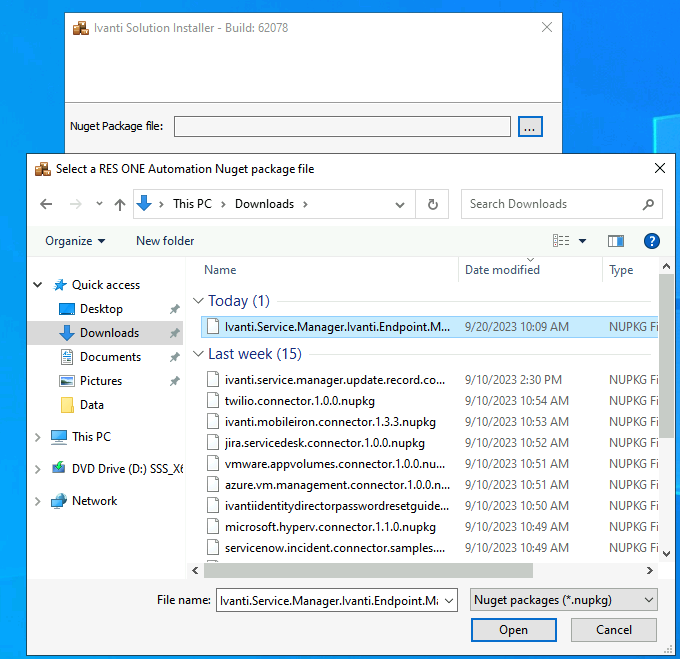This screenshot has width=680, height=659.
Task: Expand the This PC tree node
Action: pyautogui.click(x=38, y=437)
